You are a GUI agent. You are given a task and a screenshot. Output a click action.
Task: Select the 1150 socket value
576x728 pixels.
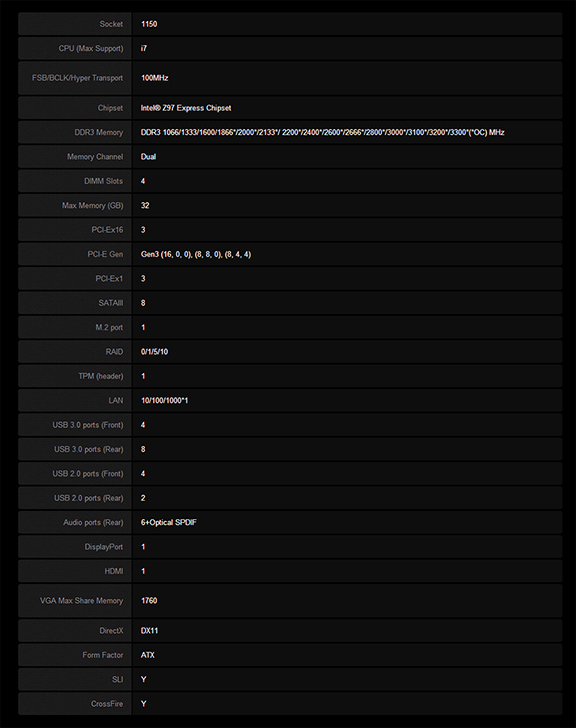(149, 24)
